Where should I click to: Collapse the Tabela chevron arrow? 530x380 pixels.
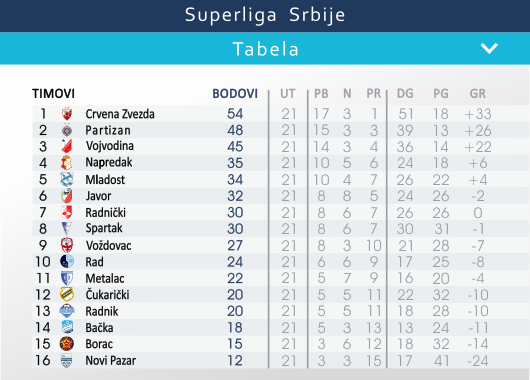pyautogui.click(x=489, y=48)
